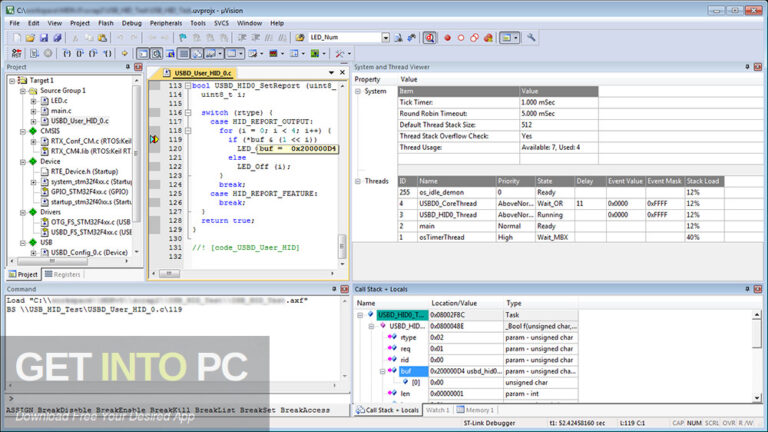The width and height of the screenshot is (768, 432).
Task: Collapse Source Group 1 tree node
Action: click(23, 91)
